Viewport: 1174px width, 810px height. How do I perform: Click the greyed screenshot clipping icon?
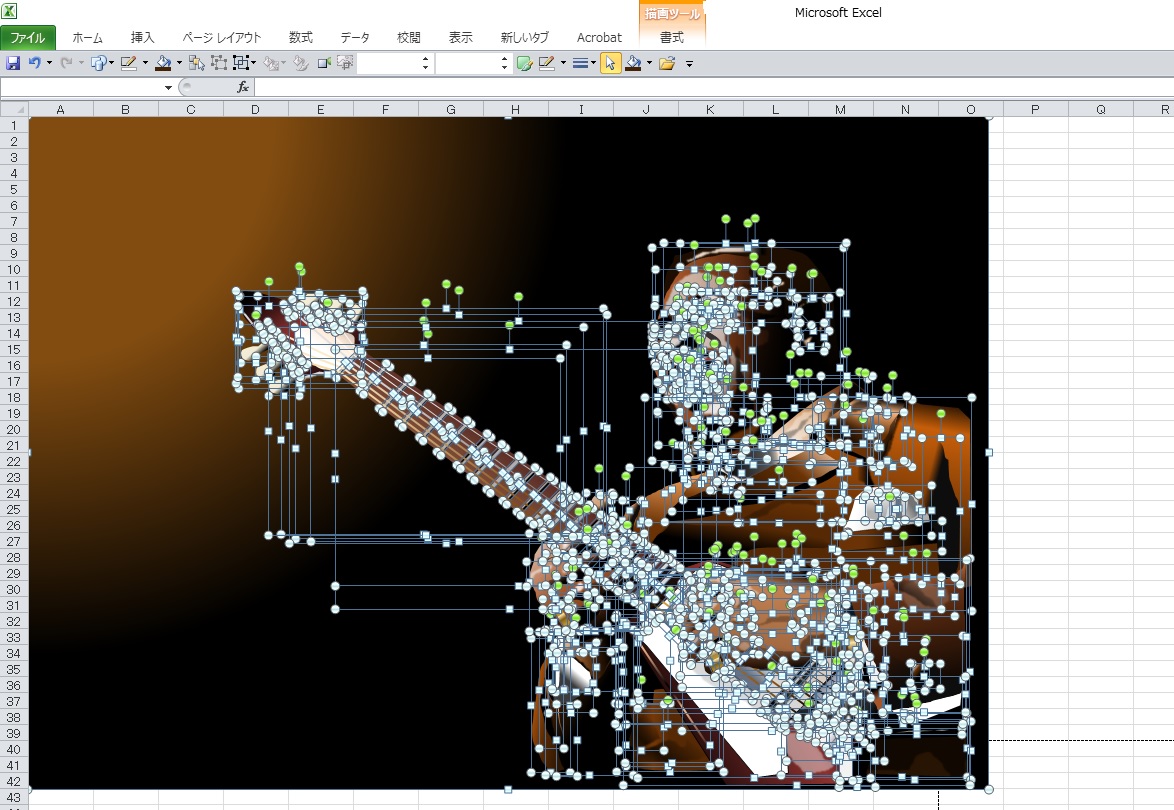[344, 64]
